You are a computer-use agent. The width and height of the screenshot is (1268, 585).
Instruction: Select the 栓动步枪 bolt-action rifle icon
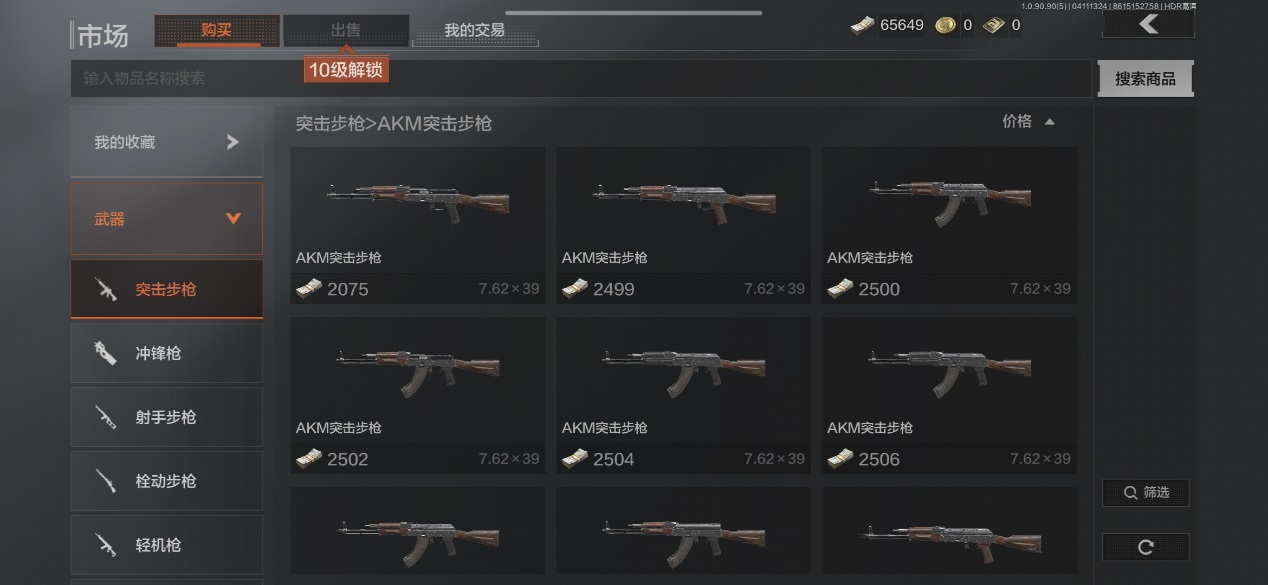[105, 481]
